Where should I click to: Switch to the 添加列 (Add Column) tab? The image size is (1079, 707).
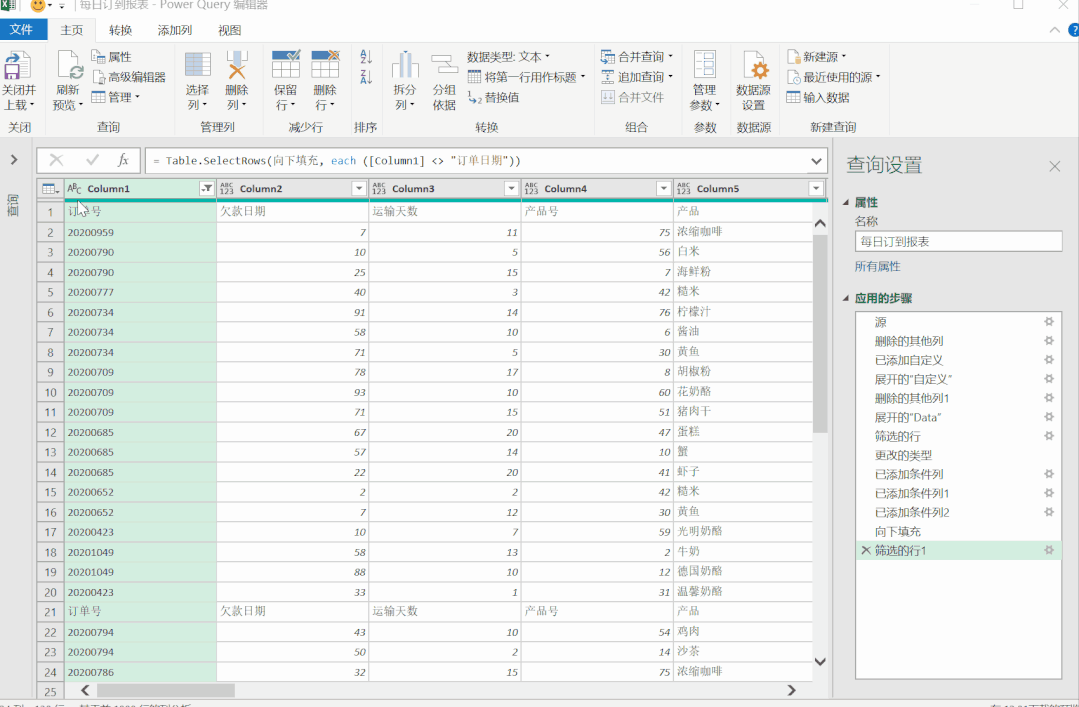point(174,30)
